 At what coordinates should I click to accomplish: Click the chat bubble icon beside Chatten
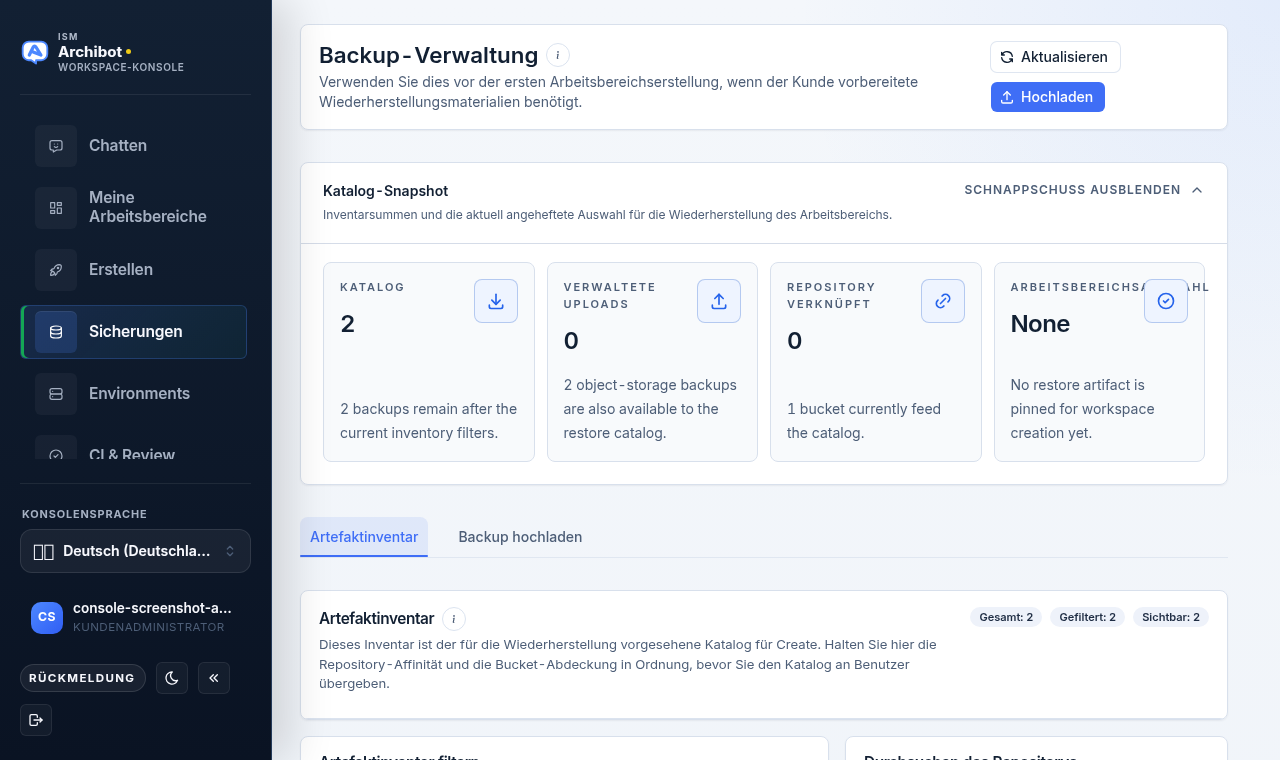point(56,146)
